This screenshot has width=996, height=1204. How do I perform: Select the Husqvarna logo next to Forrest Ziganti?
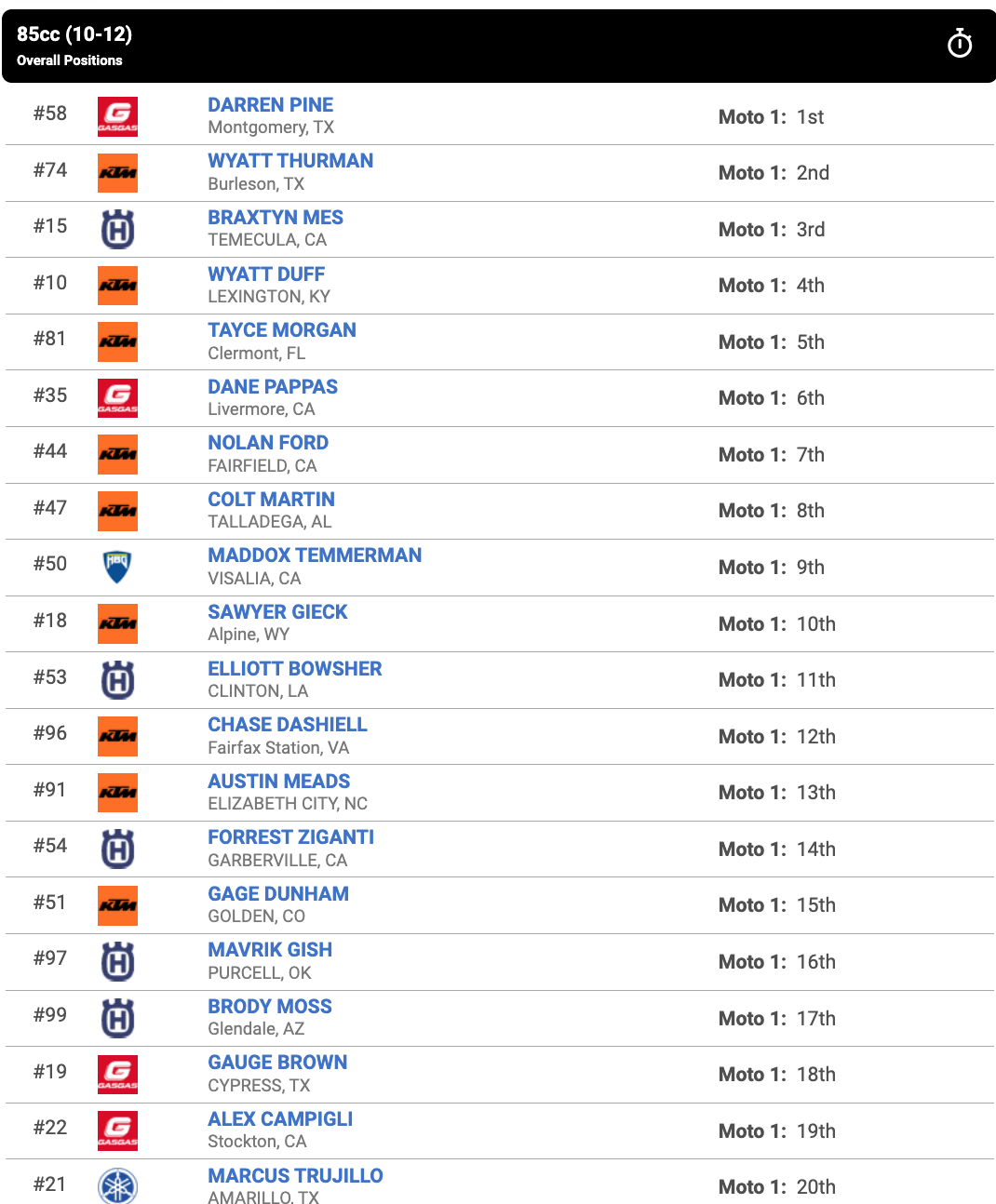116,849
